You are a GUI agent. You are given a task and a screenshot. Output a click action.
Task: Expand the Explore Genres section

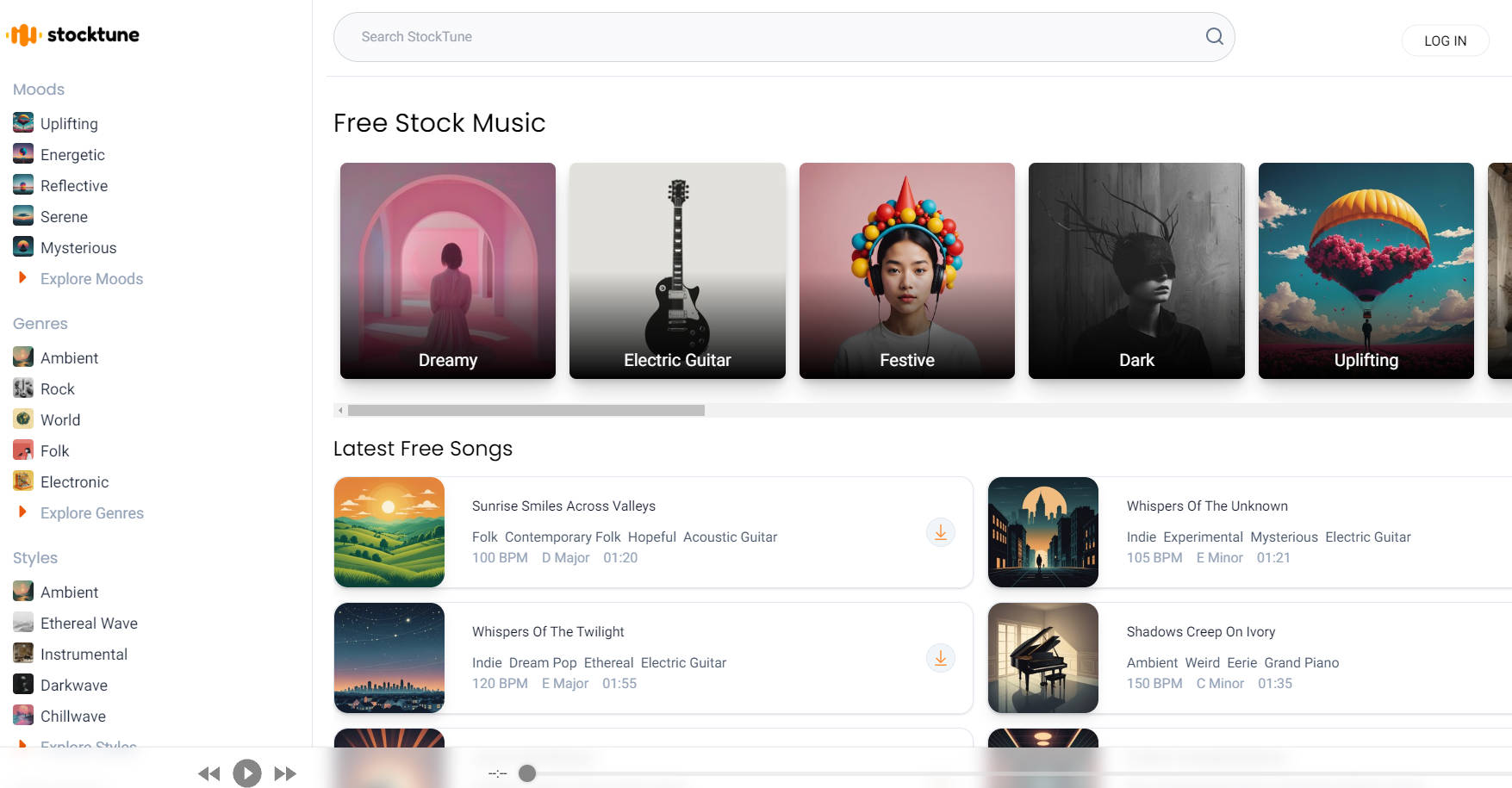[x=91, y=512]
